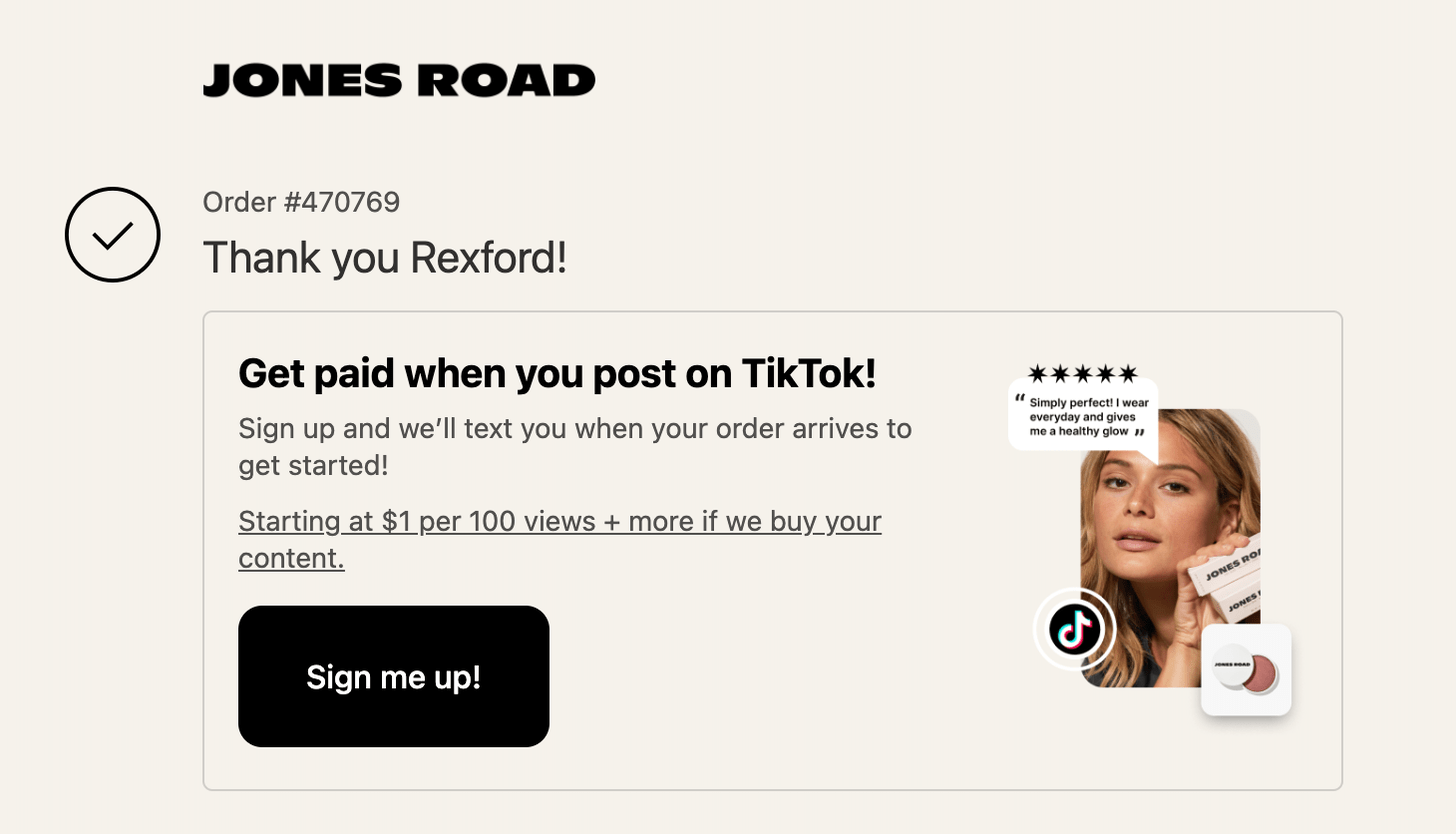Click the middle star of the rating
The height and width of the screenshot is (834, 1456).
(x=1083, y=374)
